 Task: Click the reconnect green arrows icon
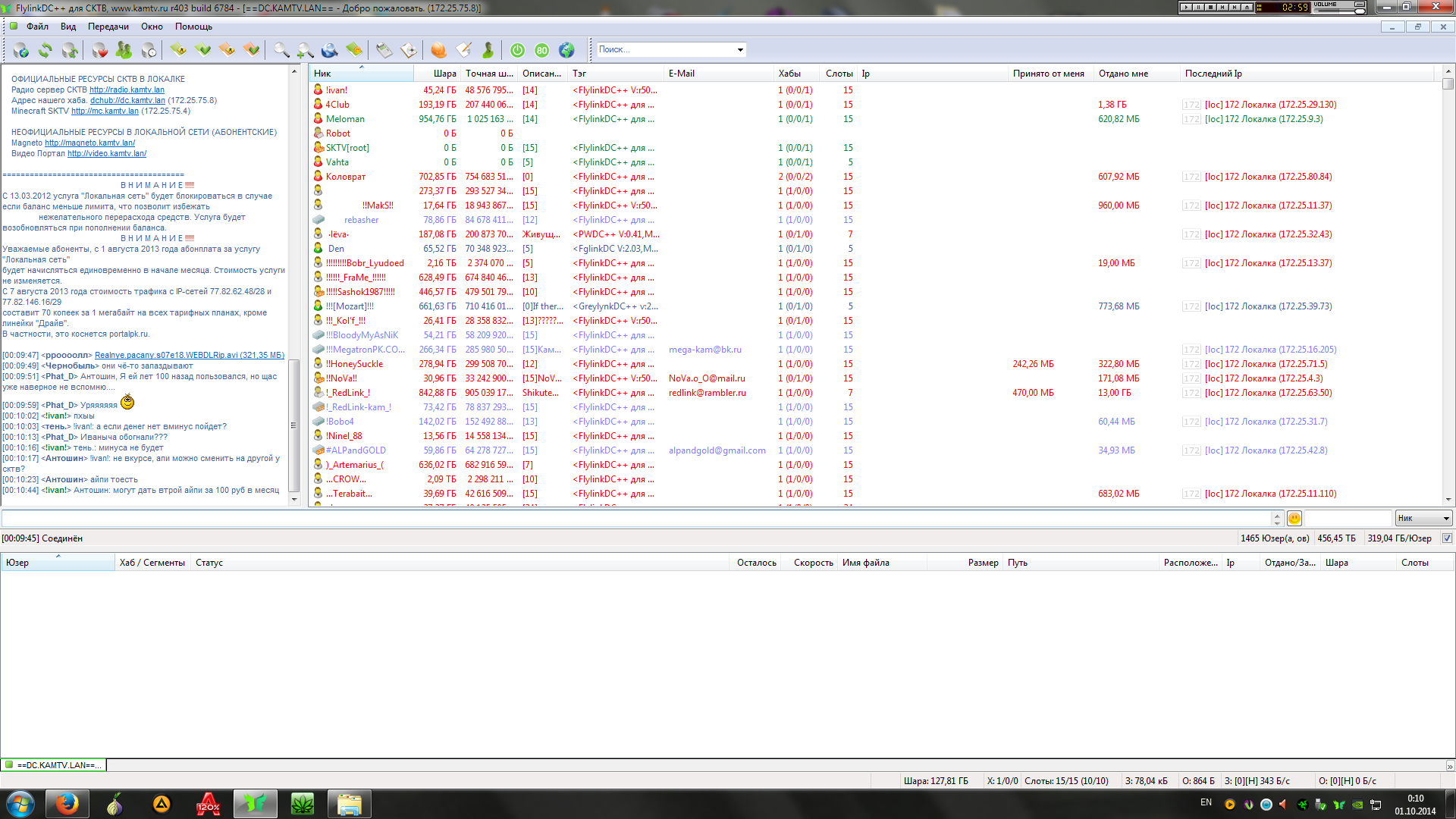click(45, 50)
